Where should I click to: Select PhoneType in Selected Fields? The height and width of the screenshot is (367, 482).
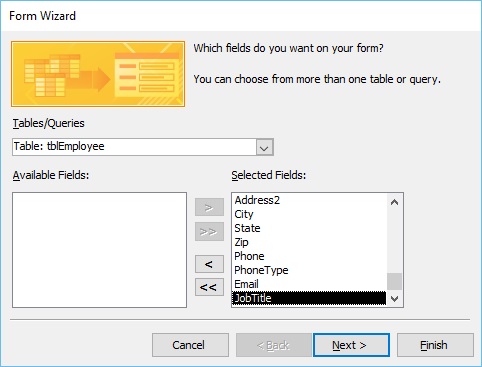tap(309, 270)
